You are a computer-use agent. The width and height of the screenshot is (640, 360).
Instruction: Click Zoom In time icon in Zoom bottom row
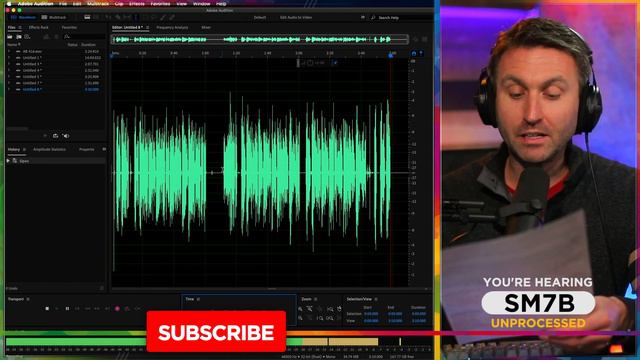[x=300, y=318]
